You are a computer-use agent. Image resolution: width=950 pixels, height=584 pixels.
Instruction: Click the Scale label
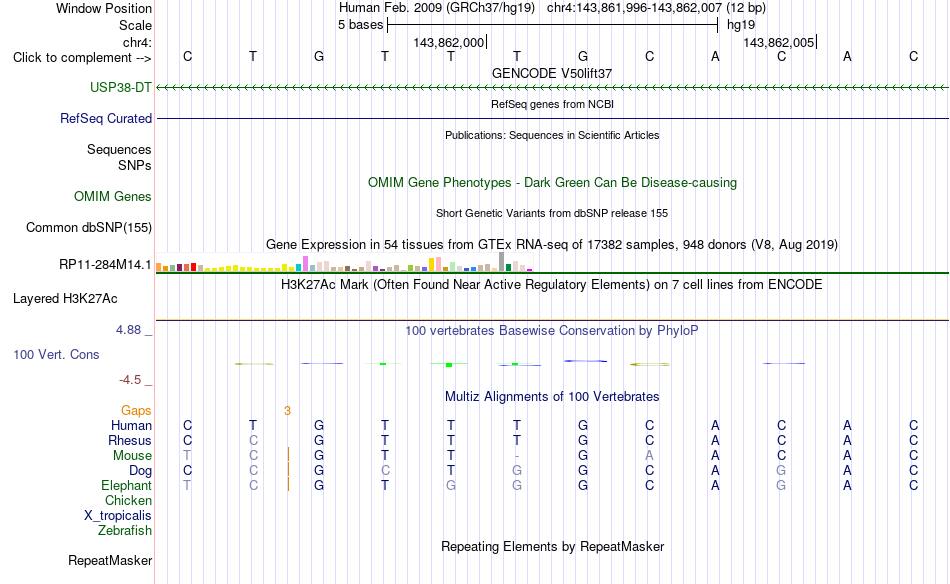pos(135,25)
